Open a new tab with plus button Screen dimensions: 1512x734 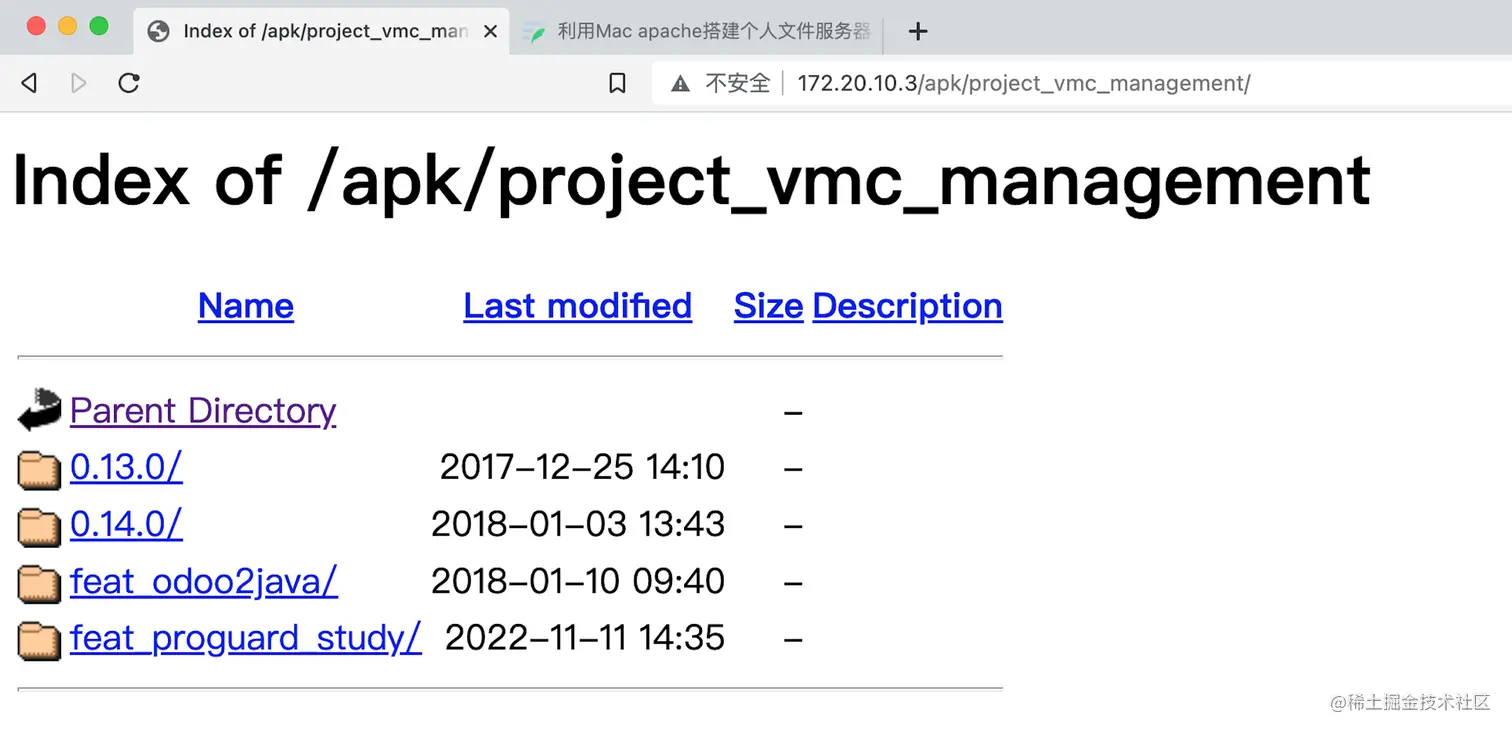(918, 31)
